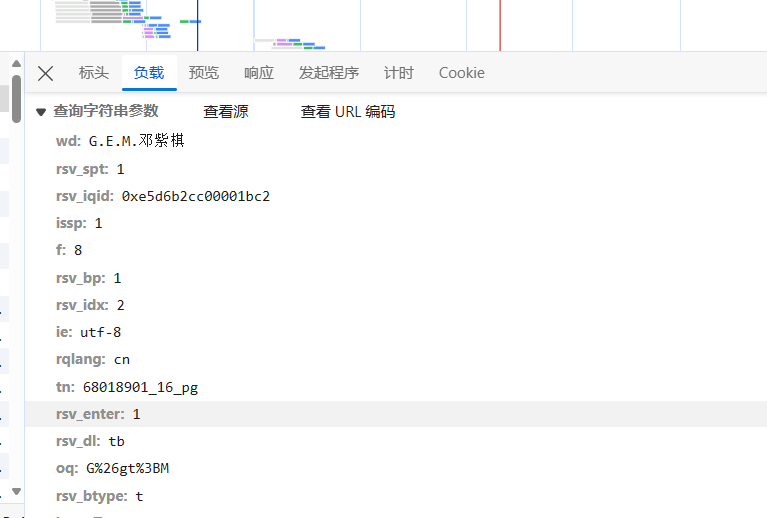Click the 查看 URL 编码 button
The image size is (767, 518).
click(348, 112)
